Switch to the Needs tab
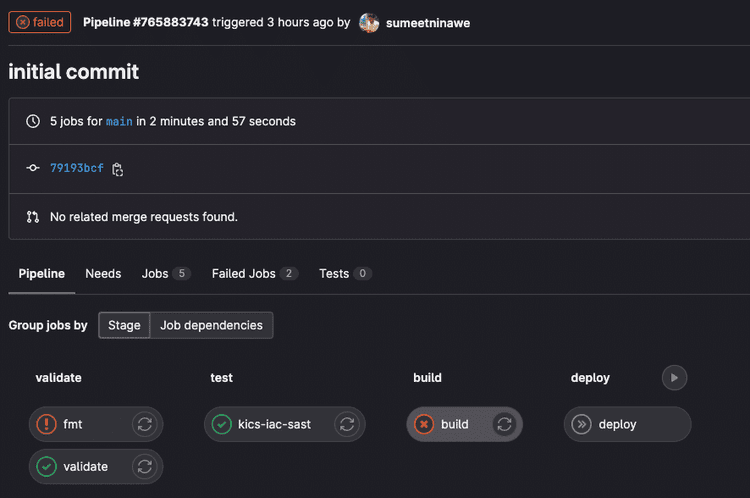Viewport: 750px width, 498px height. (103, 273)
